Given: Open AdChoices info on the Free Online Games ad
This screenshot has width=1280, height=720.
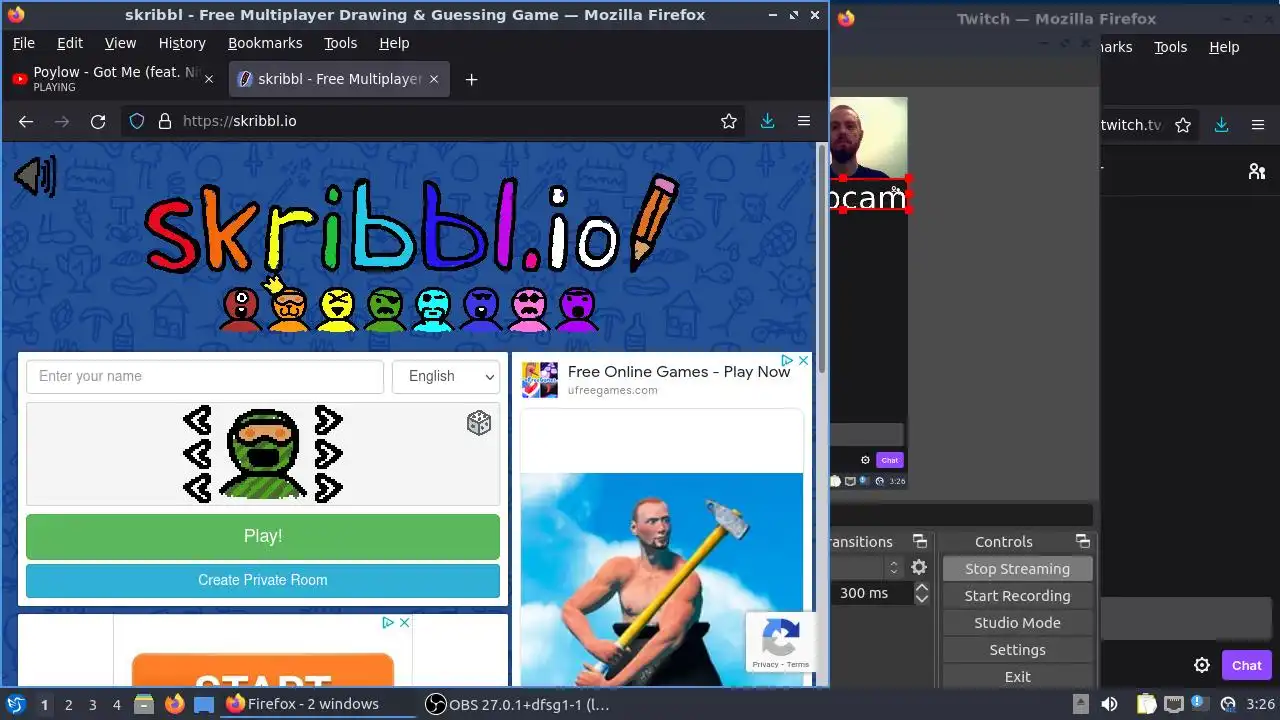Looking at the screenshot, I should pos(787,360).
